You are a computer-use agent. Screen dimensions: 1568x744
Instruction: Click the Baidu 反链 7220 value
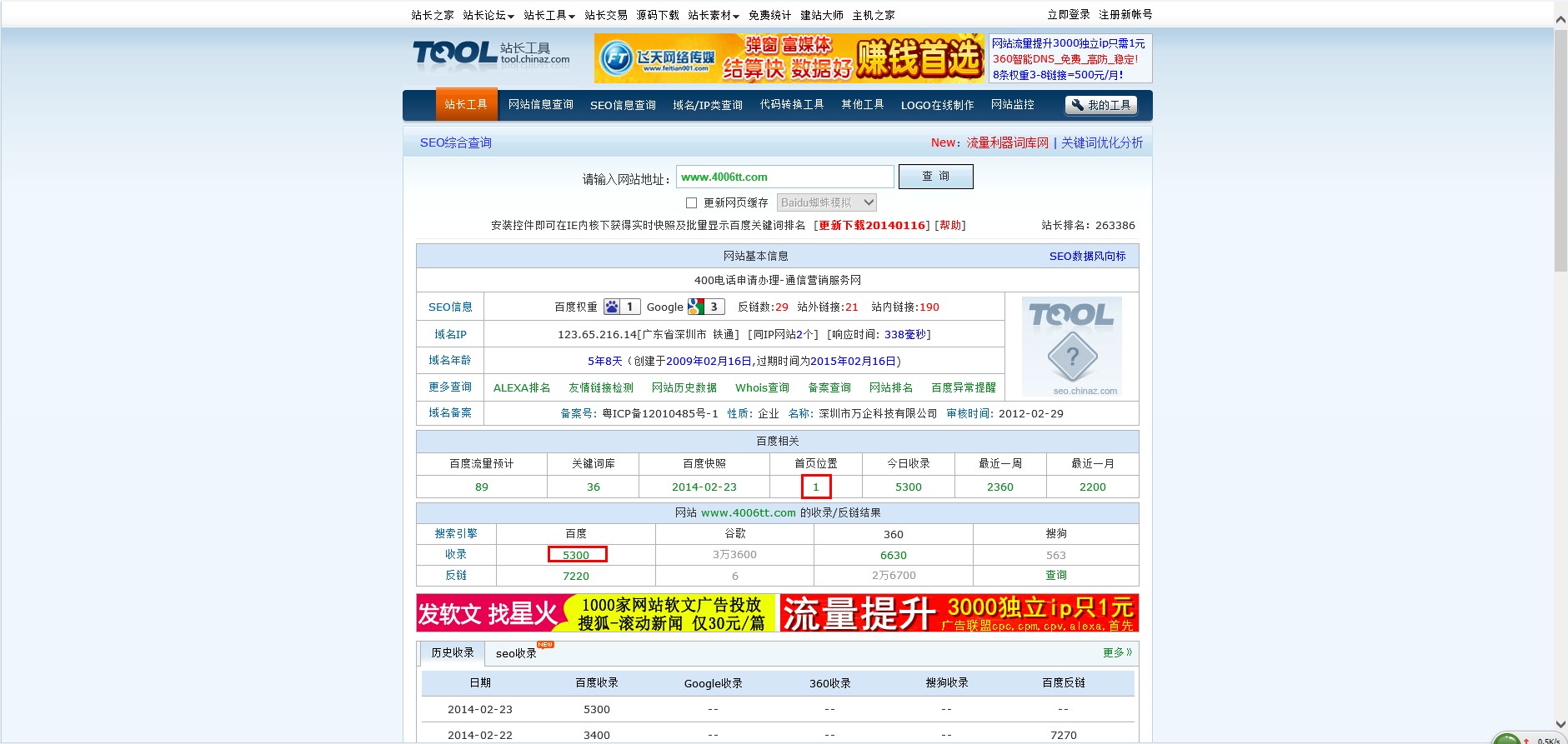click(x=576, y=576)
